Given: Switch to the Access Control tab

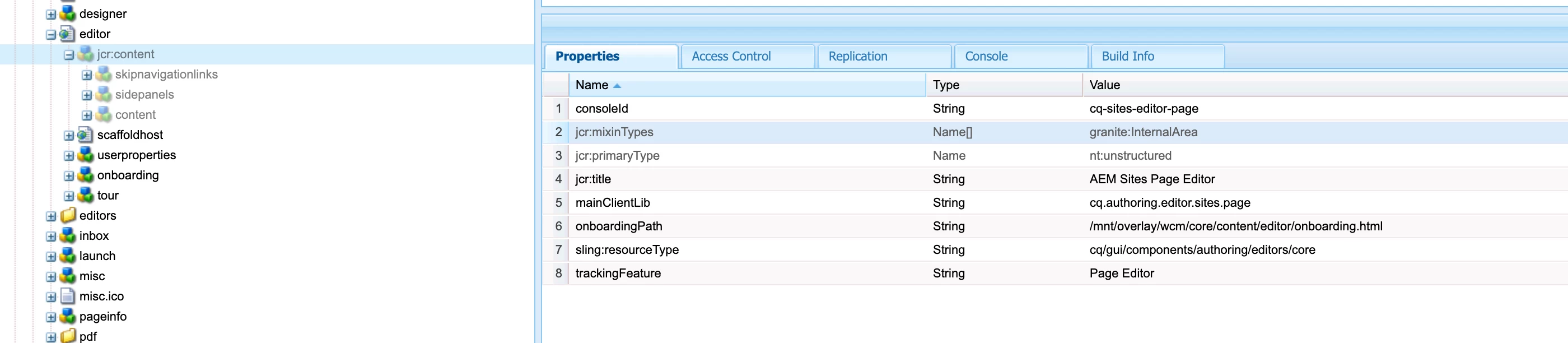Looking at the screenshot, I should click(730, 56).
